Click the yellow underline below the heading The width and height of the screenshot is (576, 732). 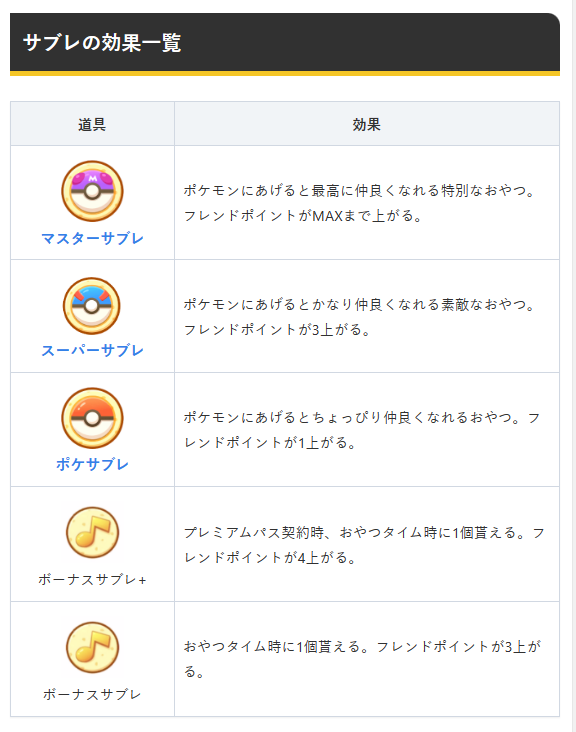pos(285,73)
